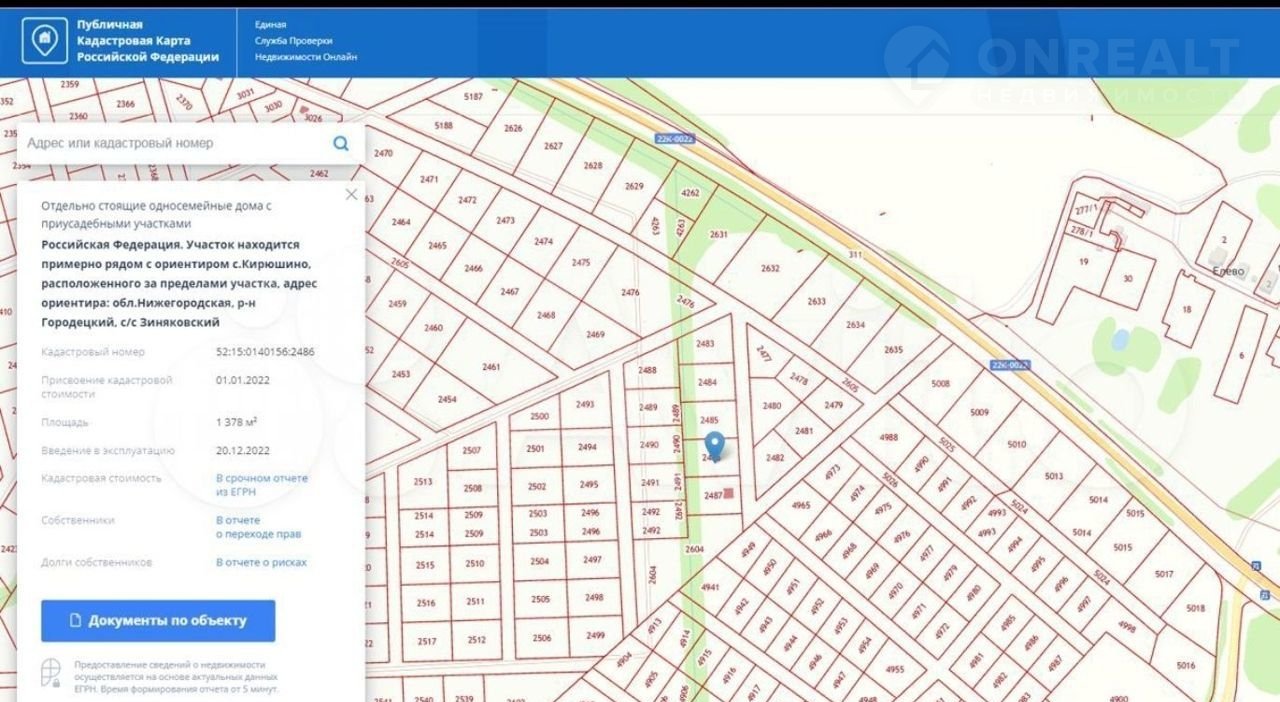The width and height of the screenshot is (1280, 702).
Task: Close the parcel information panel
Action: pyautogui.click(x=351, y=194)
